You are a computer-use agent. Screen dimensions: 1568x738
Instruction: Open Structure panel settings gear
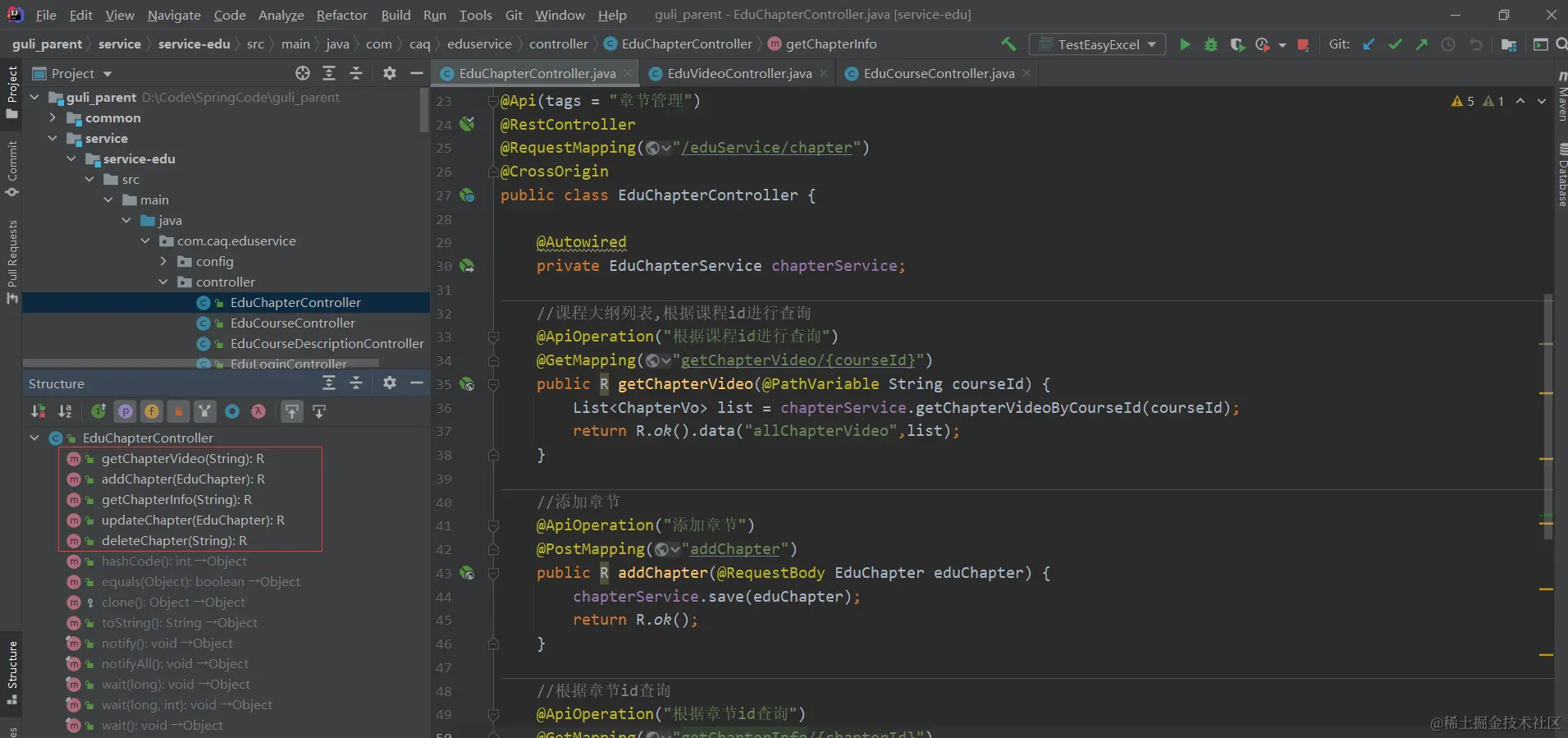pos(390,383)
